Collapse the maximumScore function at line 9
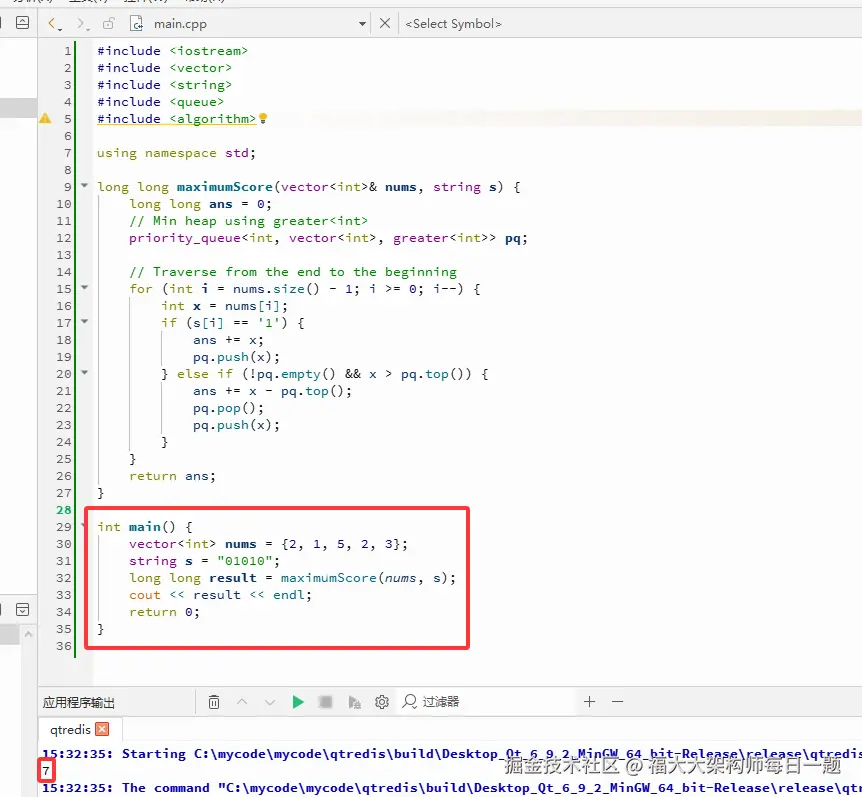Screen dimensions: 862x797 [85, 186]
